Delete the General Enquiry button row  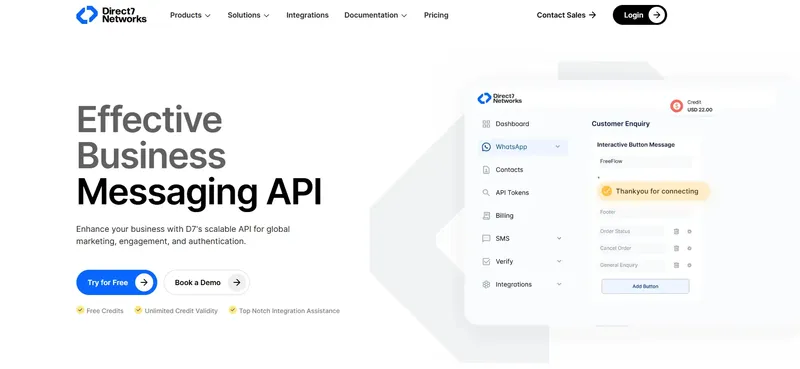point(677,265)
